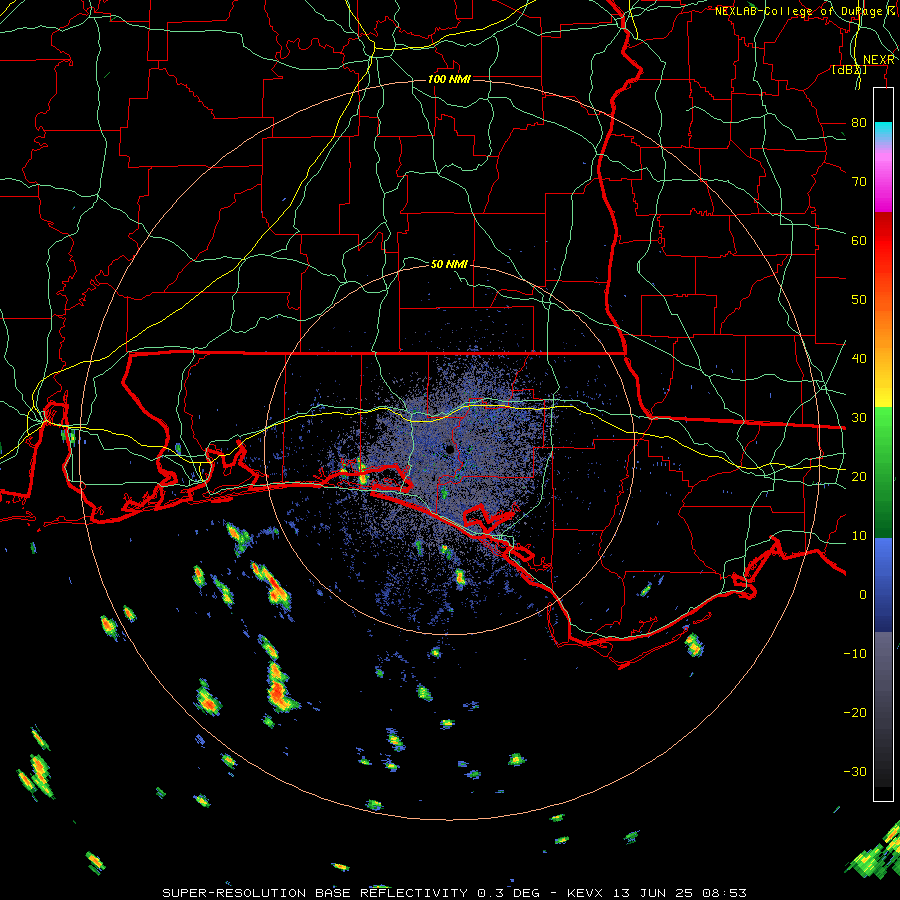This screenshot has width=900, height=900.
Task: Click the green band of the dBZ color bar
Action: click(x=883, y=472)
